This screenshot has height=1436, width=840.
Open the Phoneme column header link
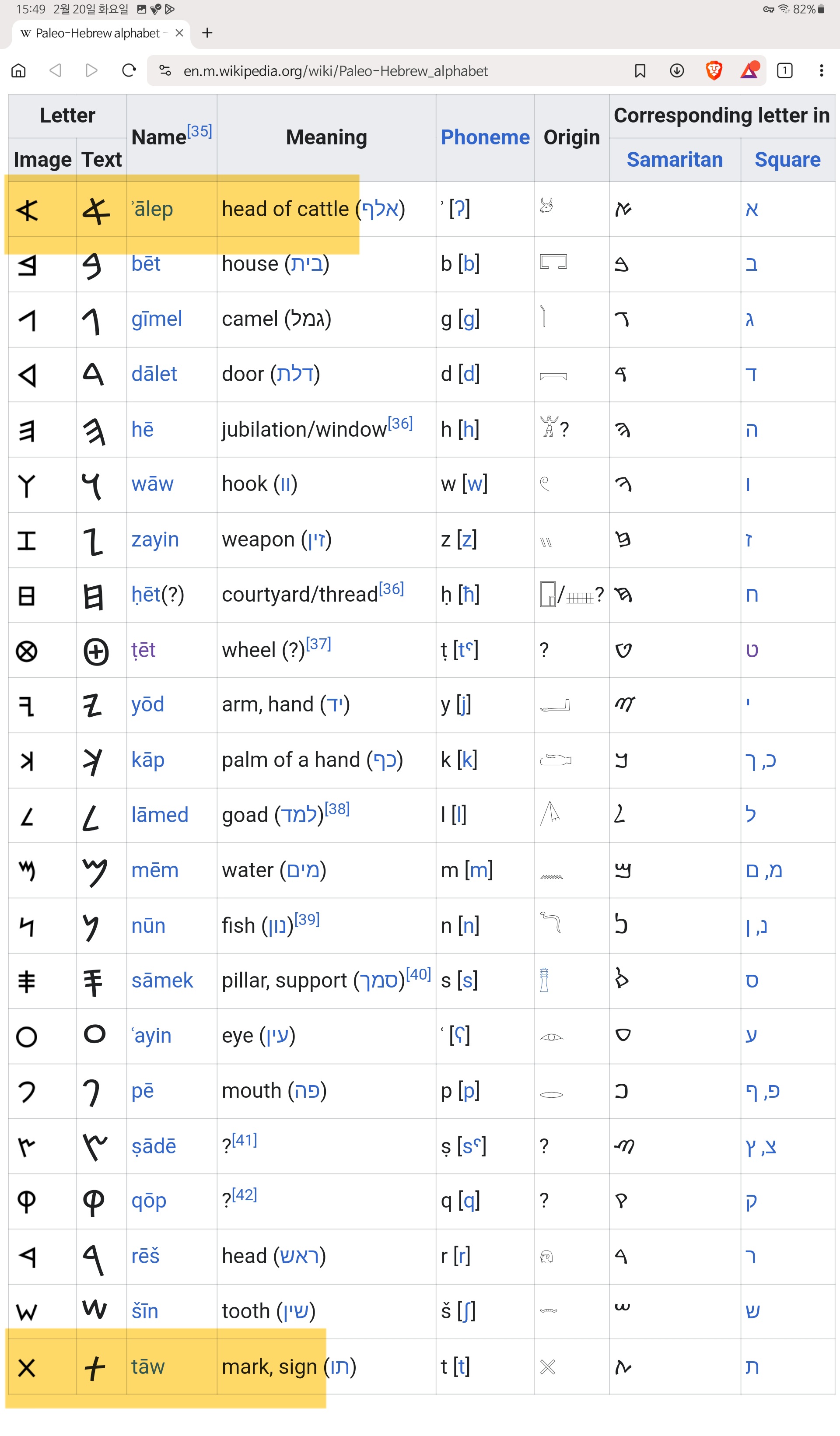[485, 137]
